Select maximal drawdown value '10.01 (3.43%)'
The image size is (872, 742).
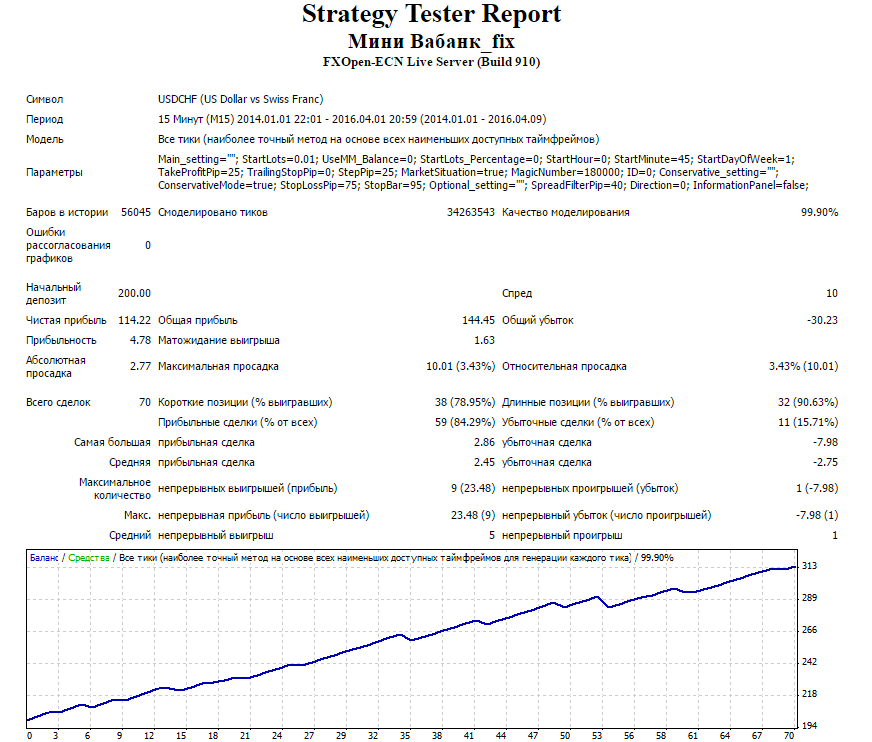click(460, 367)
